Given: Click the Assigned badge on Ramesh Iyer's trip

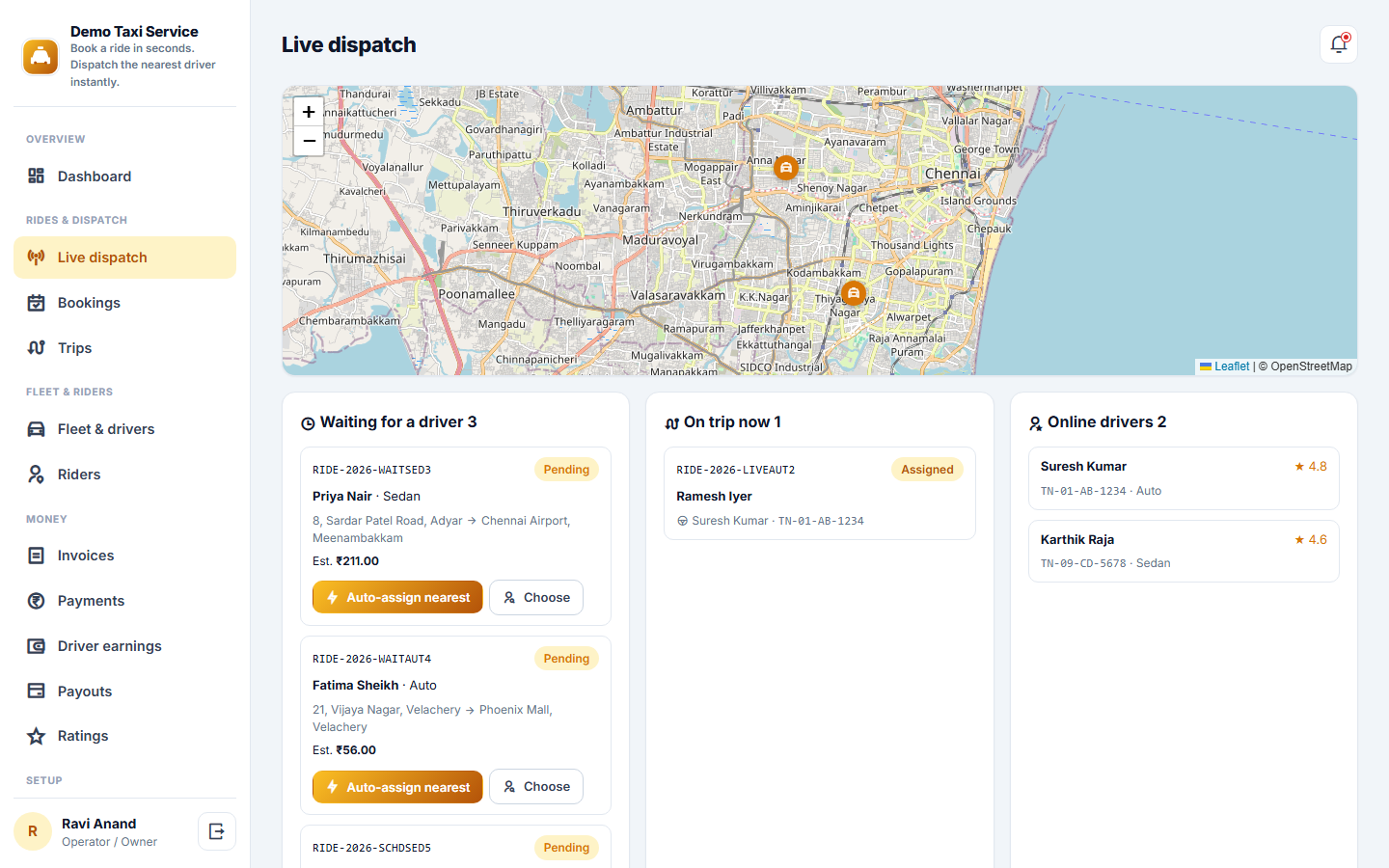Looking at the screenshot, I should pos(927,470).
